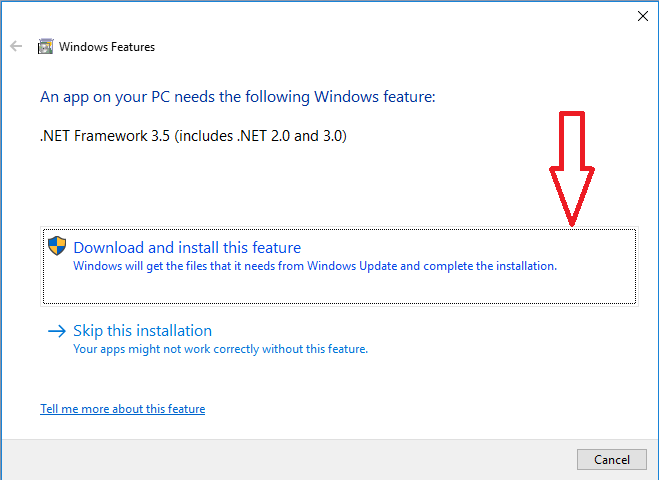Click the '(includes .NET 2.0 and 3.0)' text
Screen dimensions: 659x480
click(x=260, y=135)
